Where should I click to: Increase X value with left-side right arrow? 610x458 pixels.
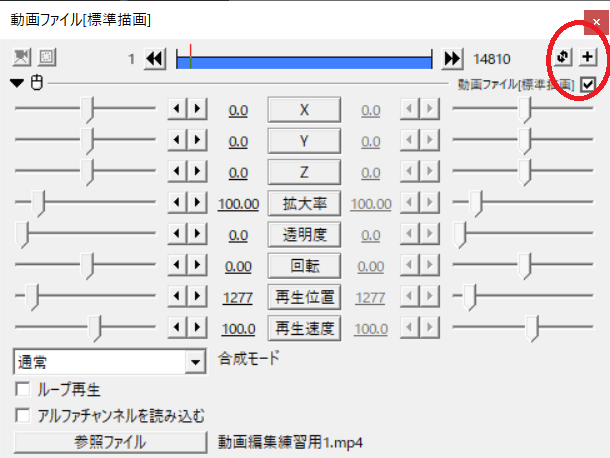[197, 109]
